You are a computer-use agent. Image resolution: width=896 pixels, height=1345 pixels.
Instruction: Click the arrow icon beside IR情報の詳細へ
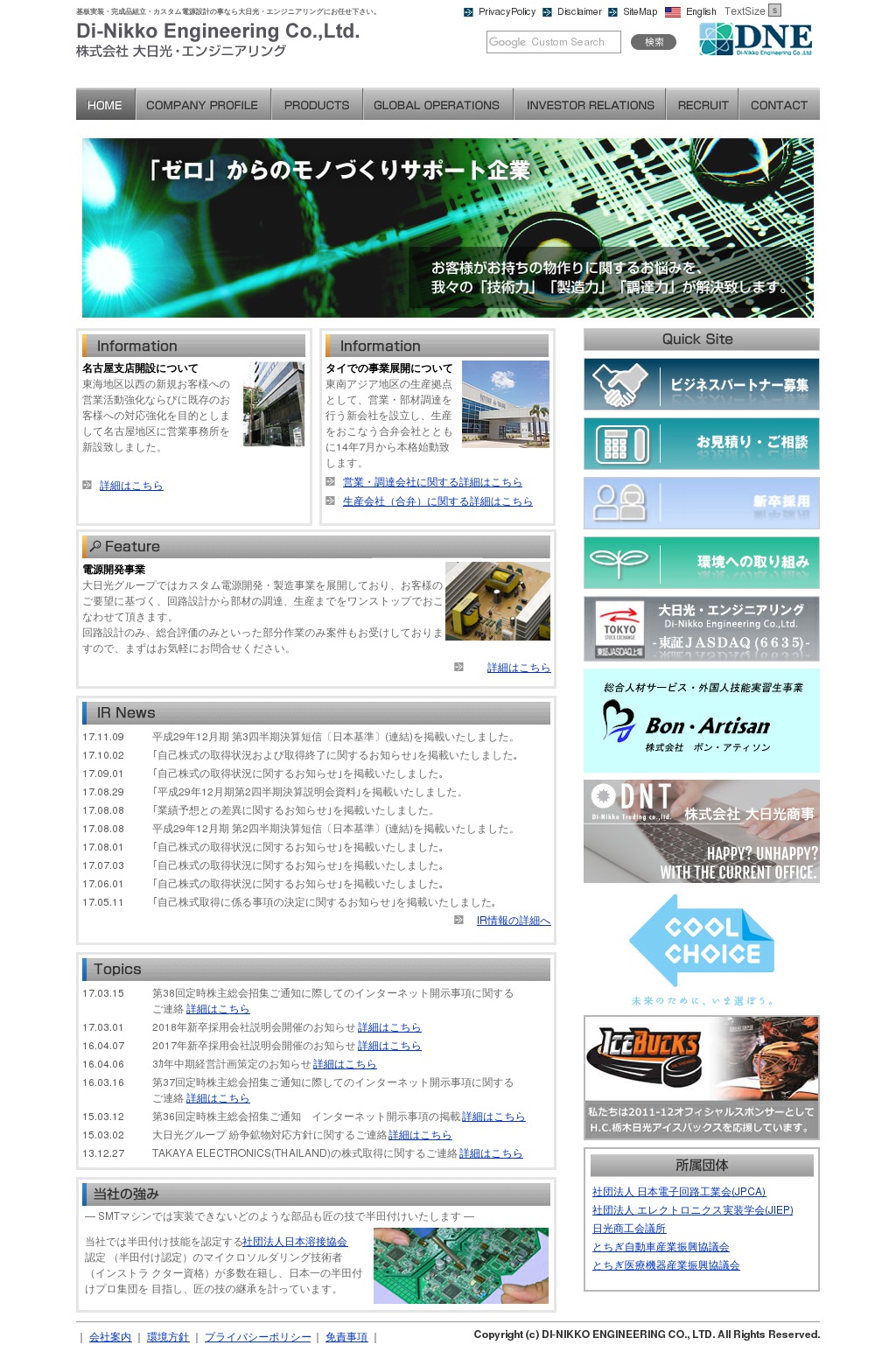(x=458, y=920)
